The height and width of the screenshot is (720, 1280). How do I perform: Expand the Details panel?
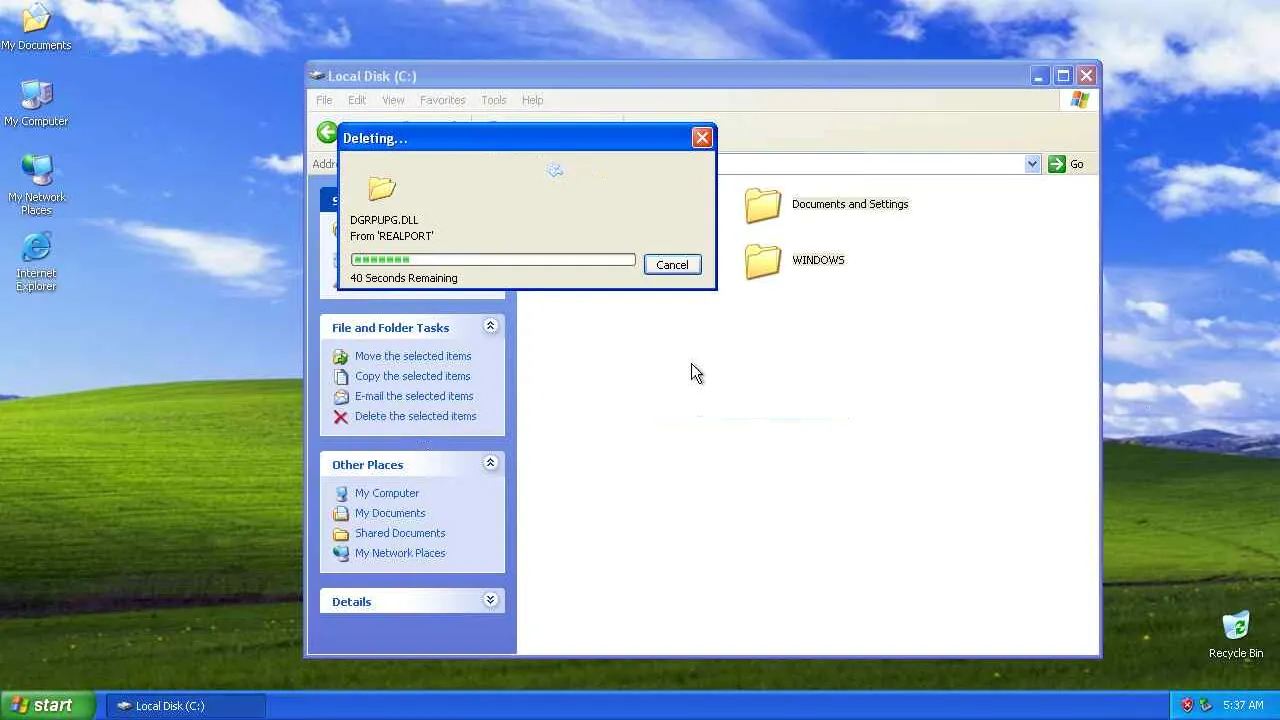pyautogui.click(x=490, y=600)
